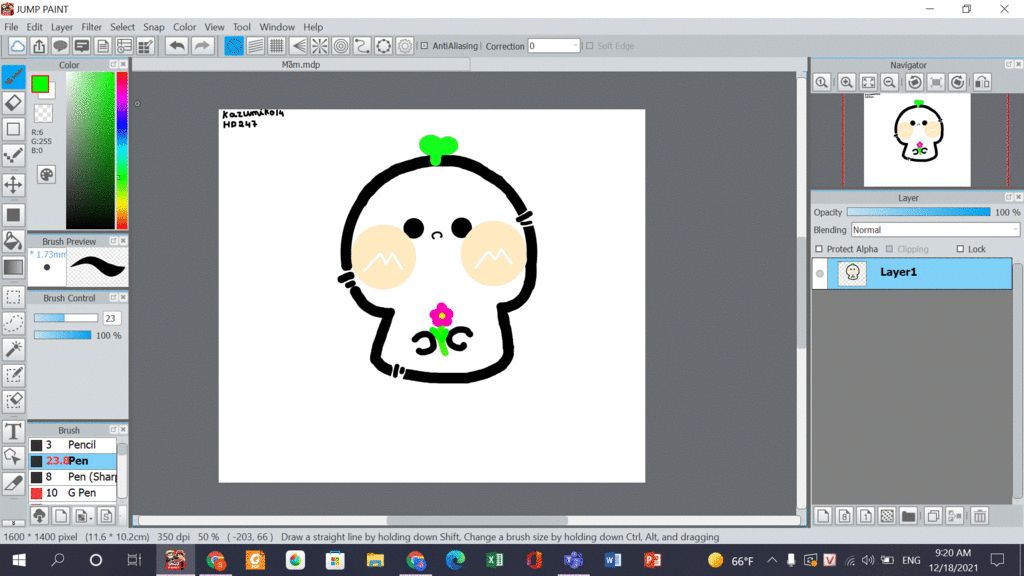This screenshot has height=576, width=1024.
Task: Toggle the AntiAliasing checkbox
Action: (x=424, y=46)
